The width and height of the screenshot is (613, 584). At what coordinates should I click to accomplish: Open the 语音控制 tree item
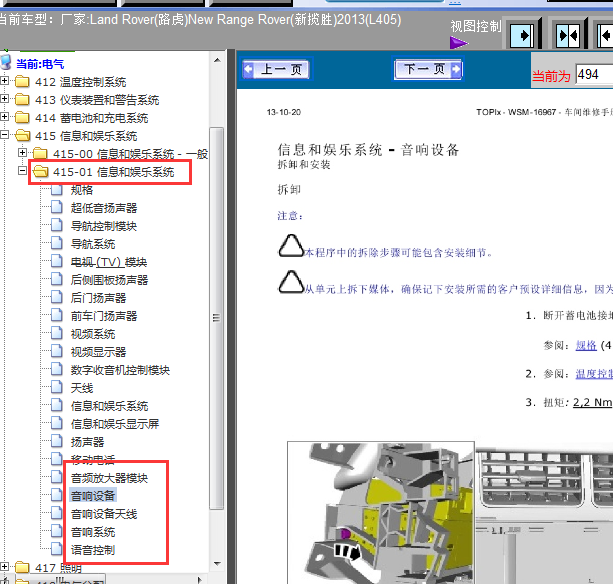93,550
